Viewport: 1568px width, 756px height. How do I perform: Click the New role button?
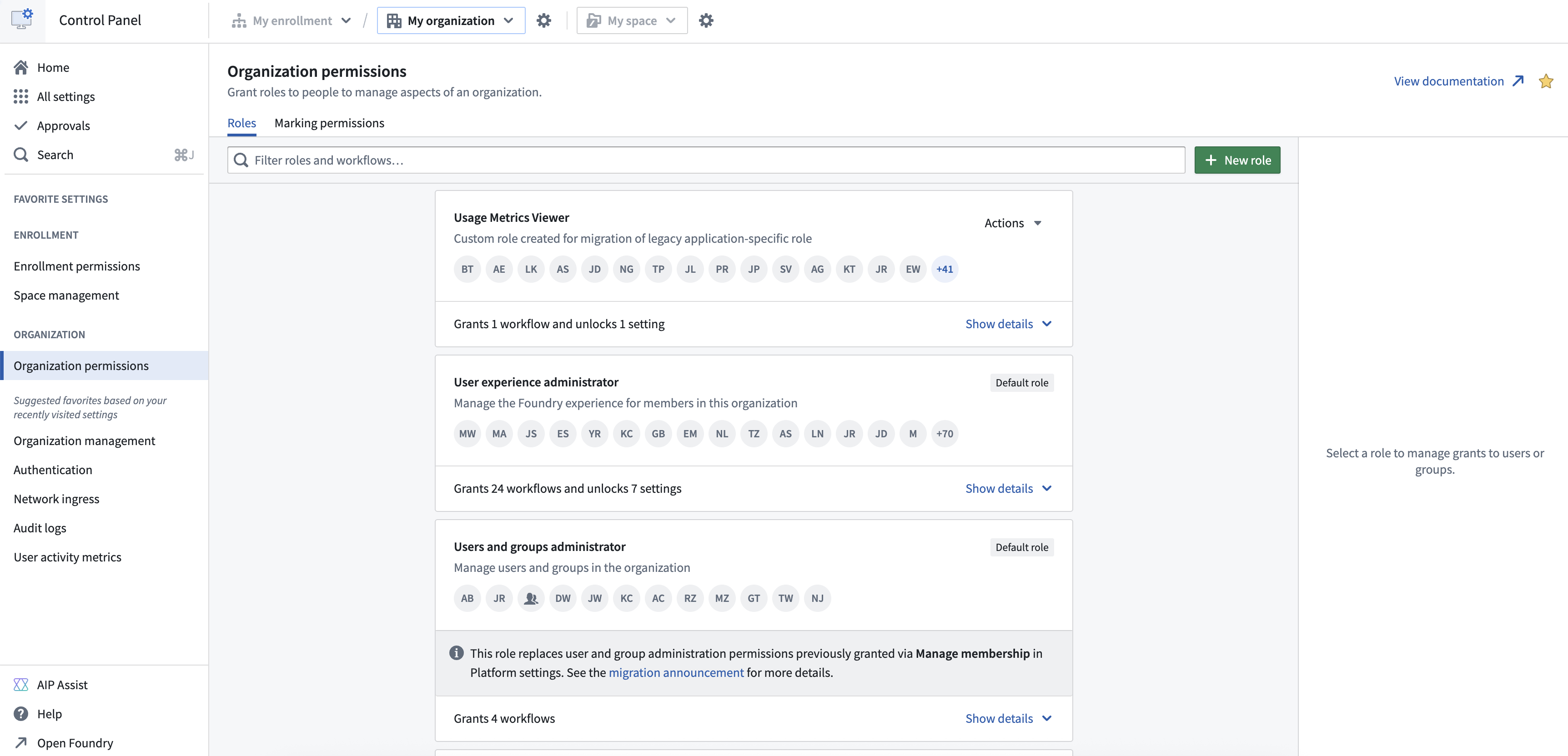(x=1237, y=160)
